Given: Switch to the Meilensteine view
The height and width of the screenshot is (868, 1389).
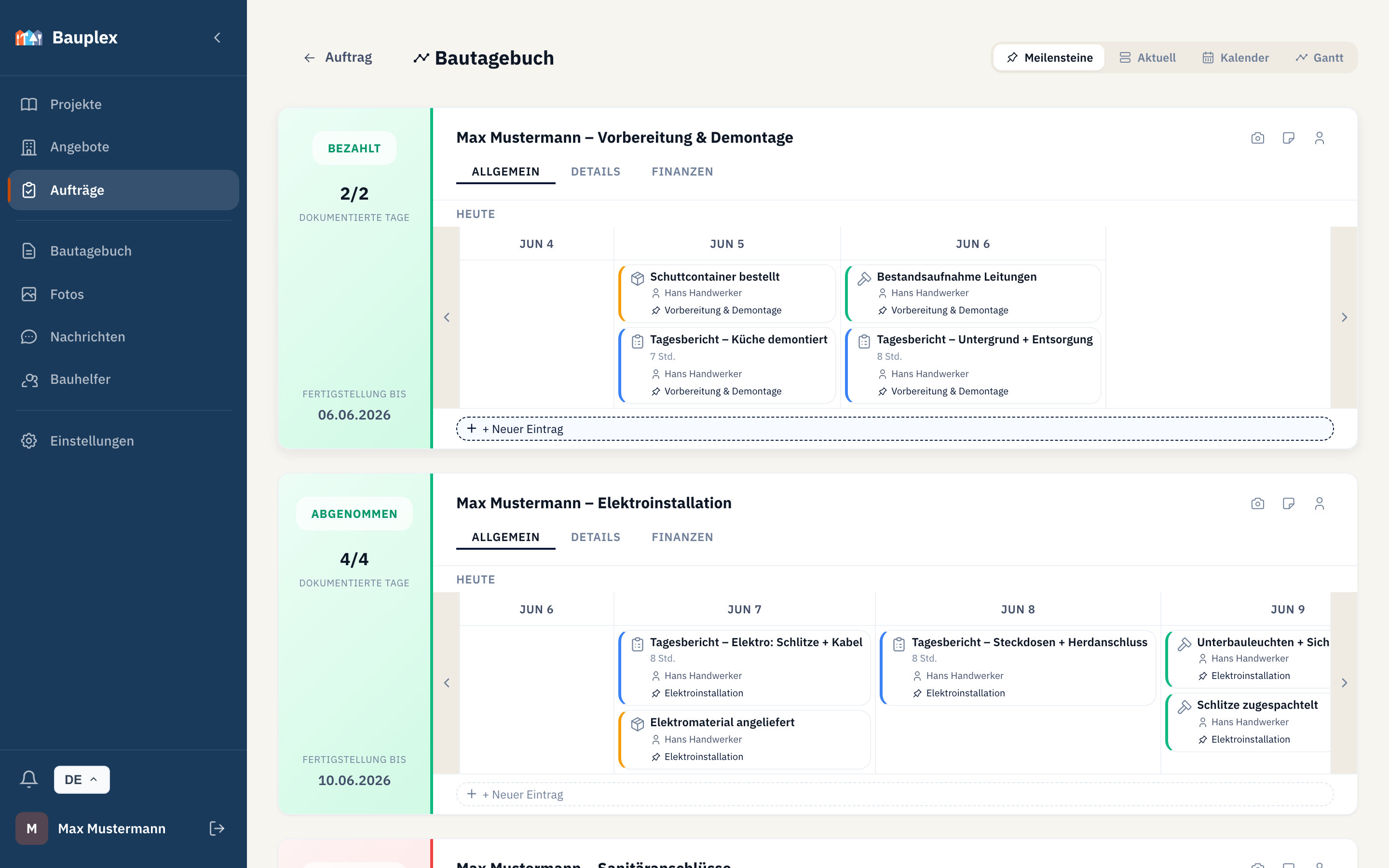Looking at the screenshot, I should [1049, 57].
